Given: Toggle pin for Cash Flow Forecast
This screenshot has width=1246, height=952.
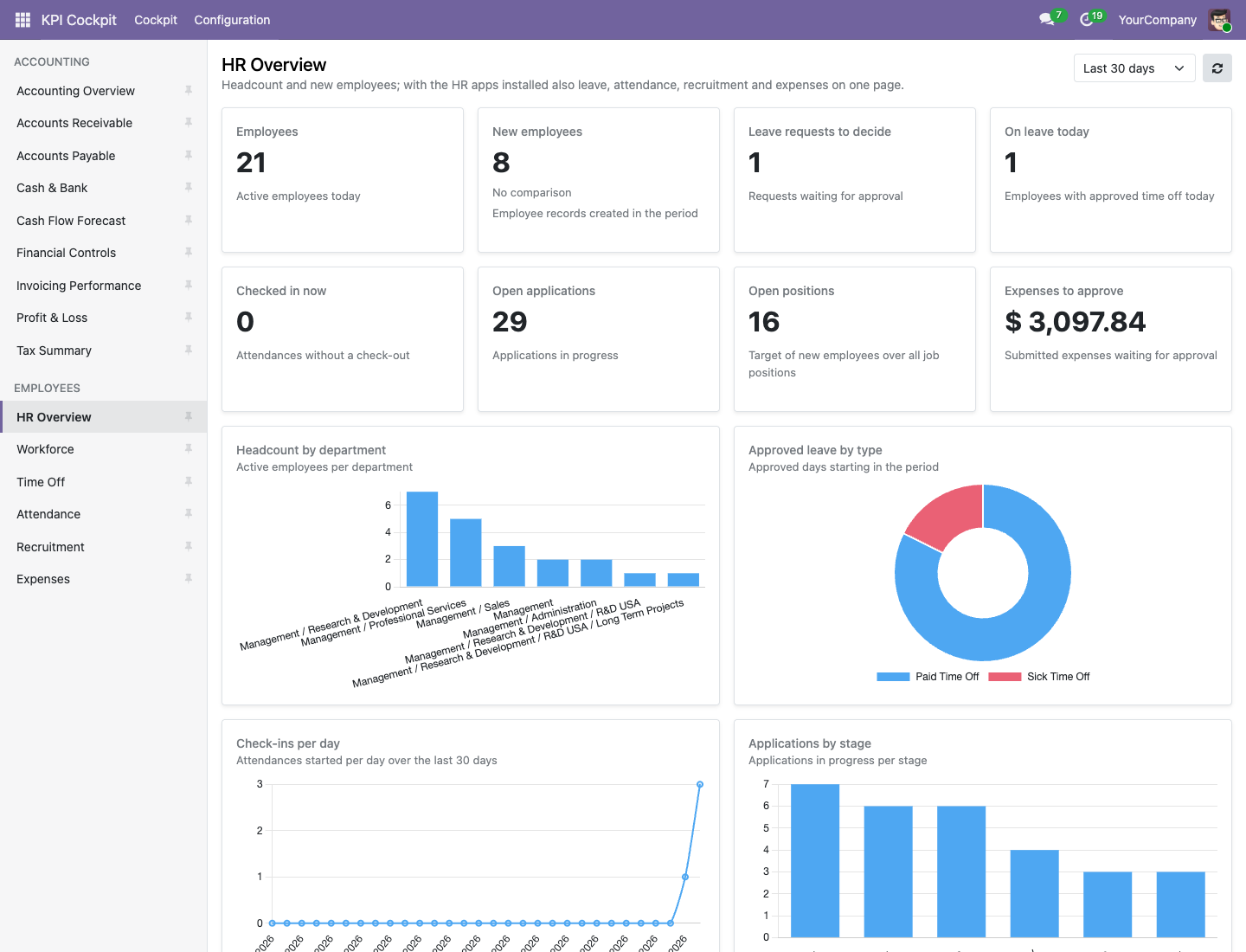Looking at the screenshot, I should click(189, 221).
